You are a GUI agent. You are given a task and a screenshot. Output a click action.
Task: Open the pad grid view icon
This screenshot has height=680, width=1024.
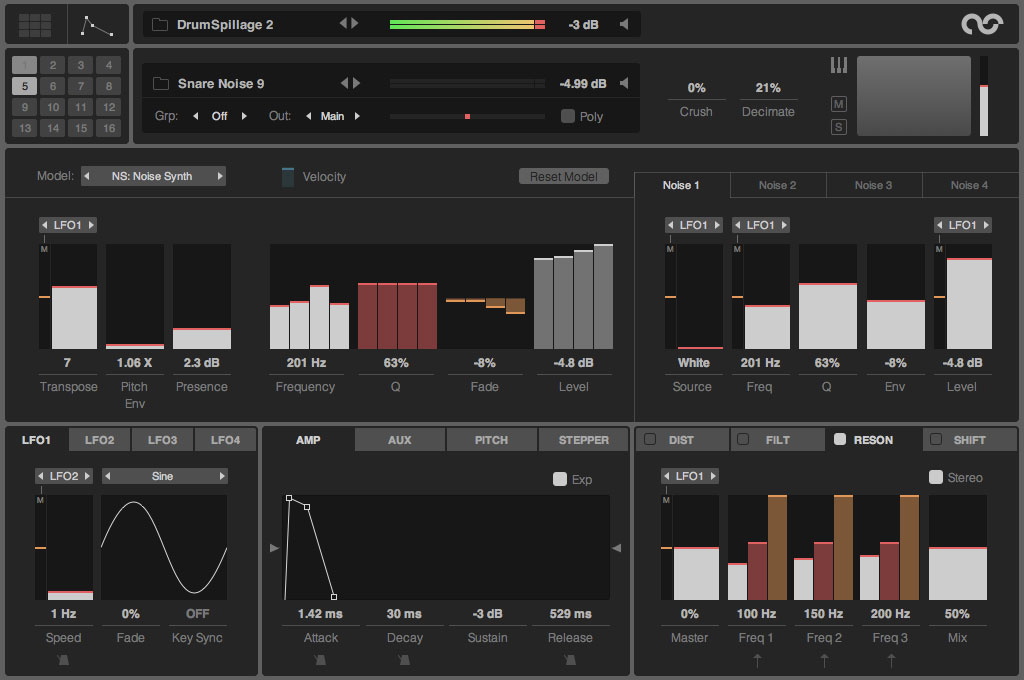click(x=35, y=24)
